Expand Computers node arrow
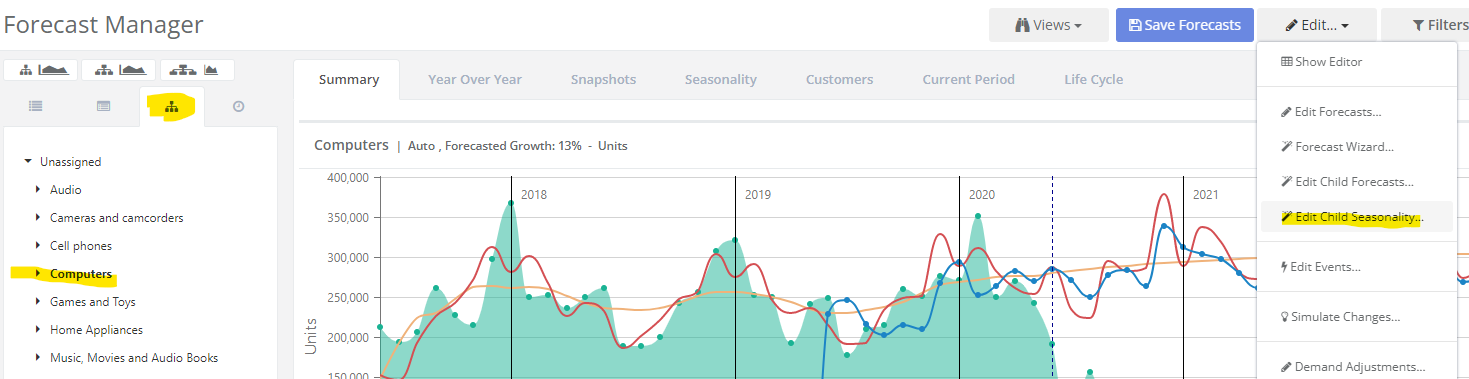 click(38, 273)
